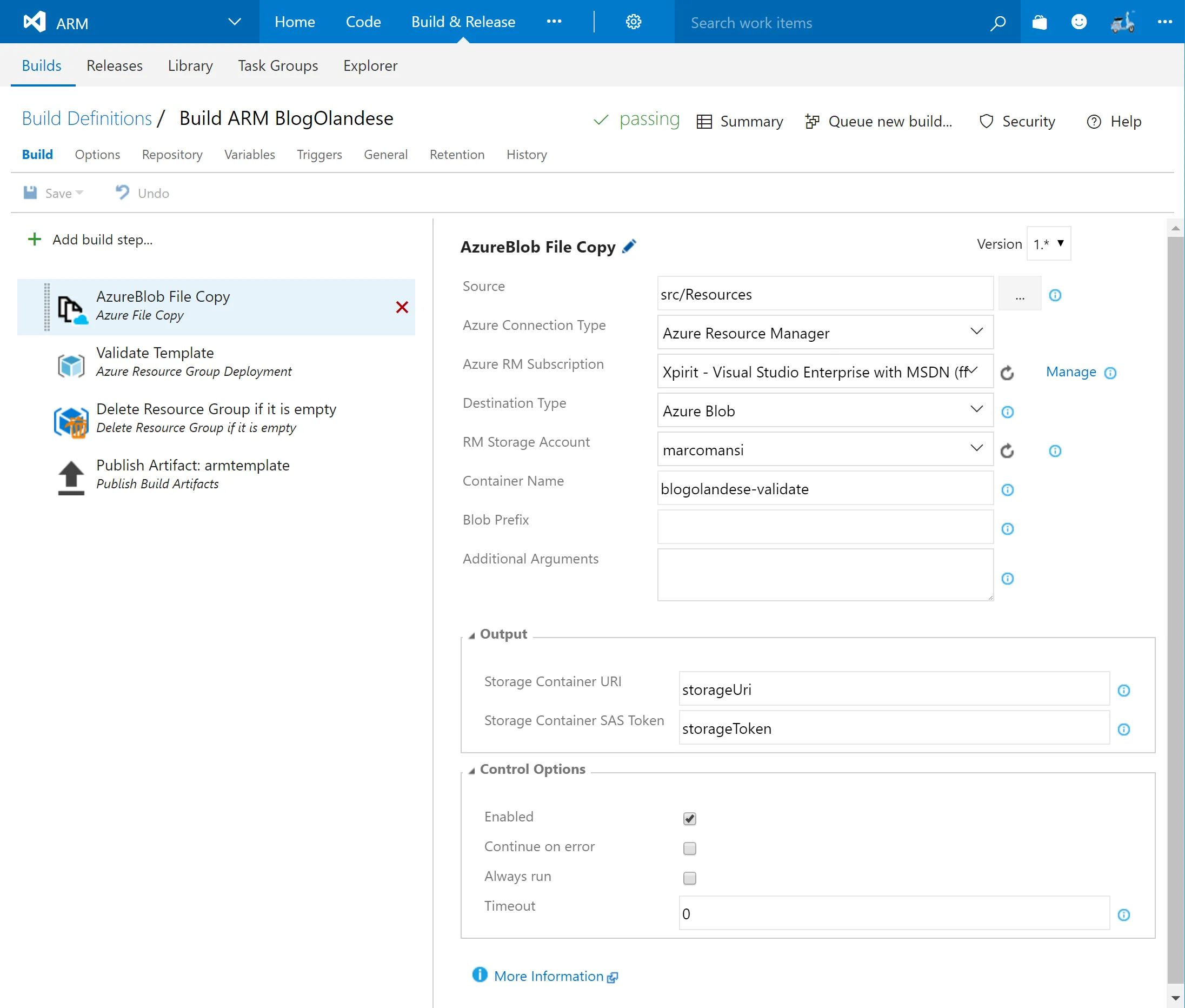1185x1008 pixels.
Task: Show info for Container Name
Action: click(x=1007, y=490)
